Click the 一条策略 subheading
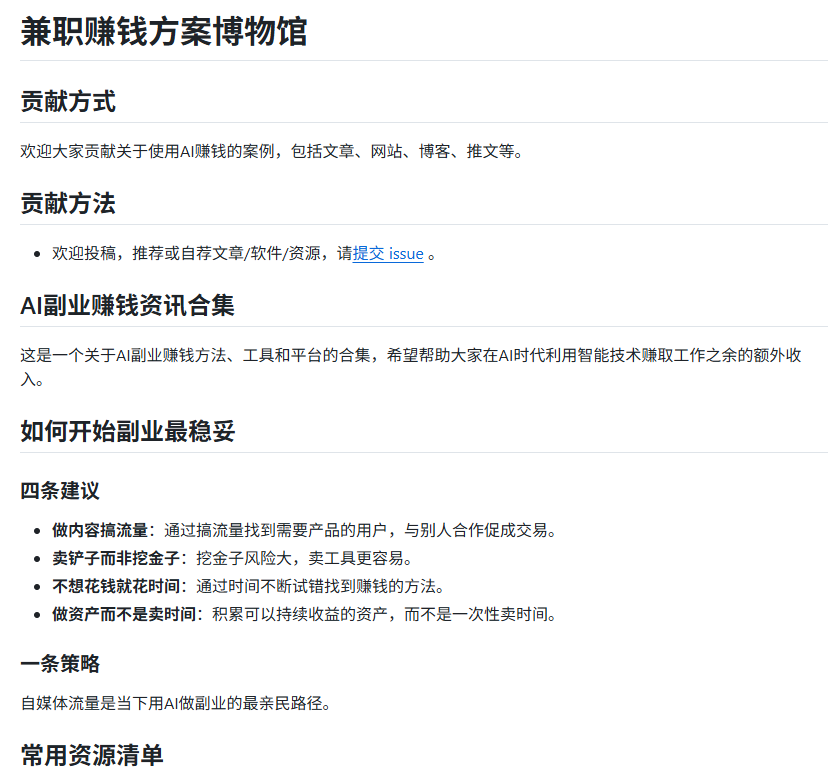Viewport: 837px width, 774px height. tap(60, 664)
